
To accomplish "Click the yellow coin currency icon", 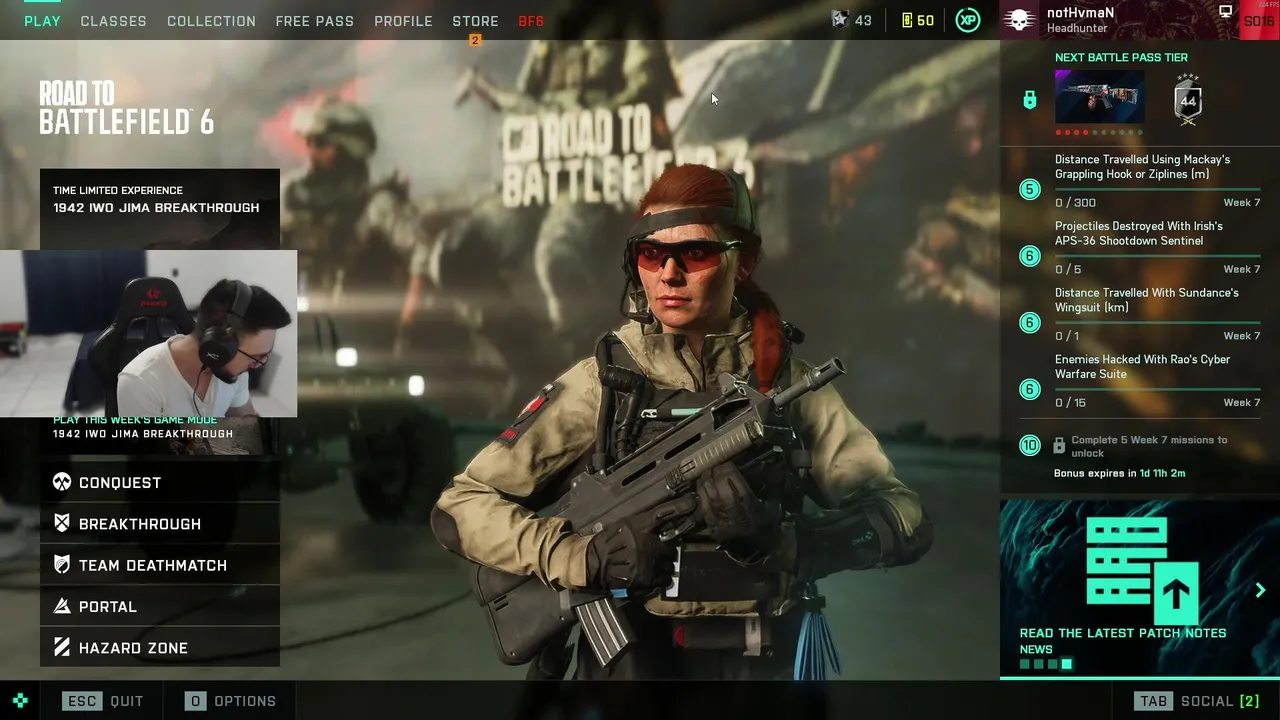I will pos(907,20).
